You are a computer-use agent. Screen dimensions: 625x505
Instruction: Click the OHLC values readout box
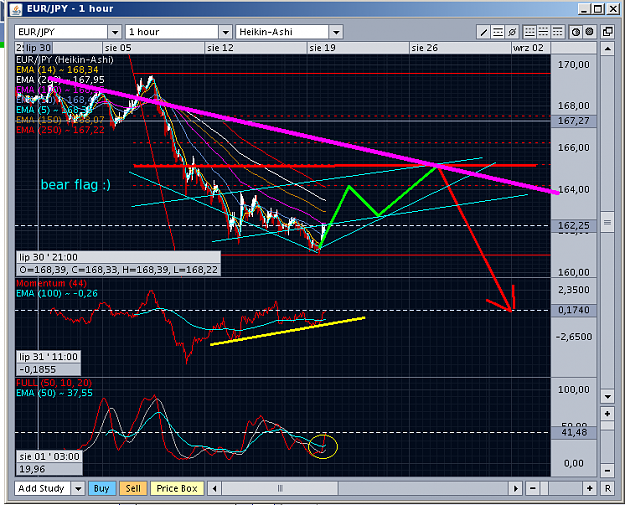click(118, 270)
